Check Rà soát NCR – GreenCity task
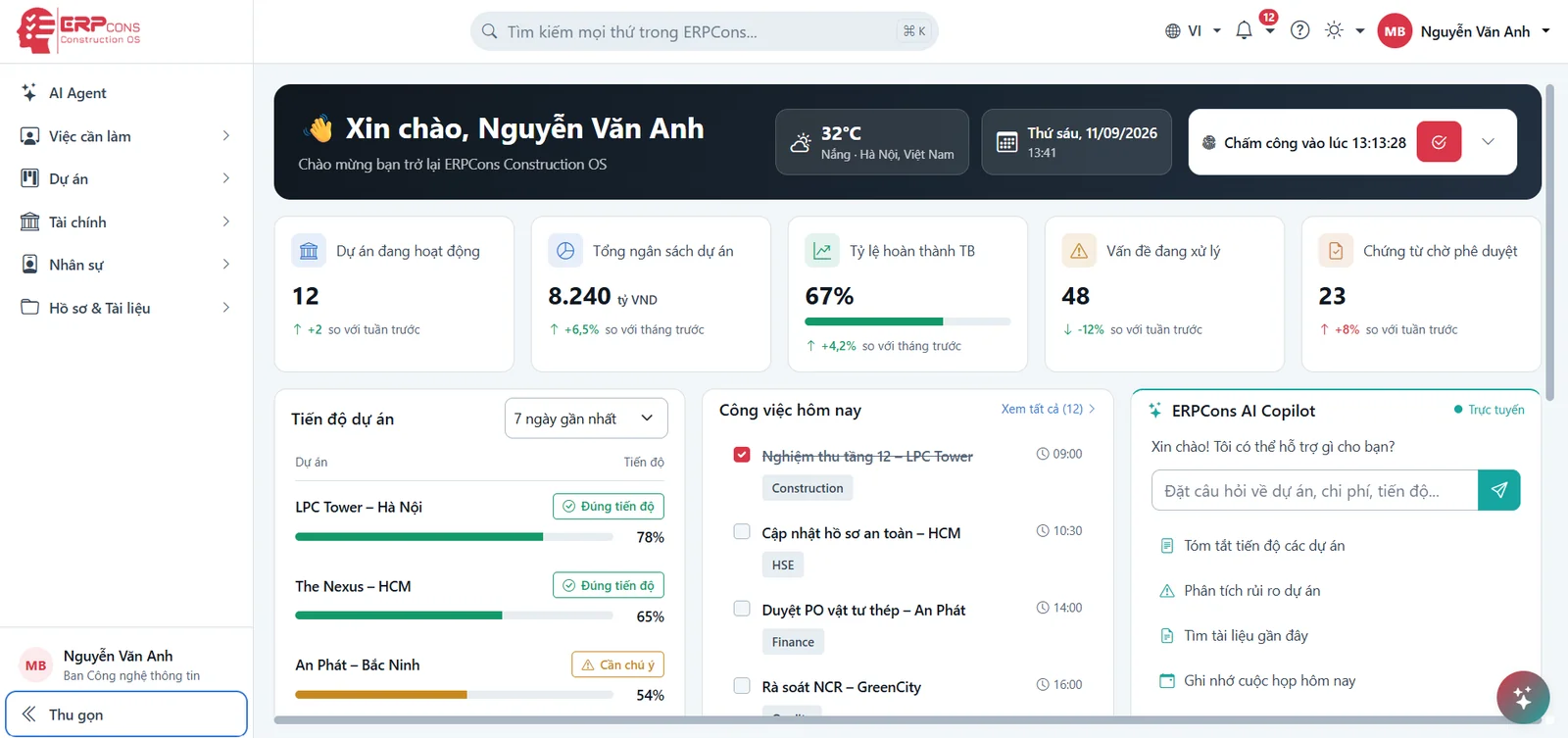Viewport: 1568px width, 738px height. pyautogui.click(x=742, y=685)
